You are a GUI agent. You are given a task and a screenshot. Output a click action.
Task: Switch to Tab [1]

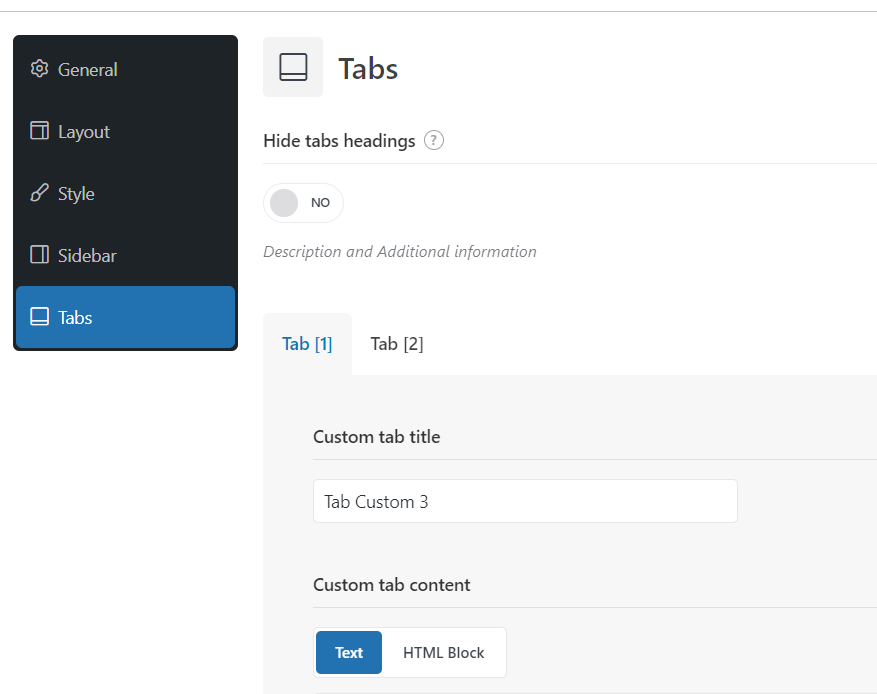tap(307, 344)
